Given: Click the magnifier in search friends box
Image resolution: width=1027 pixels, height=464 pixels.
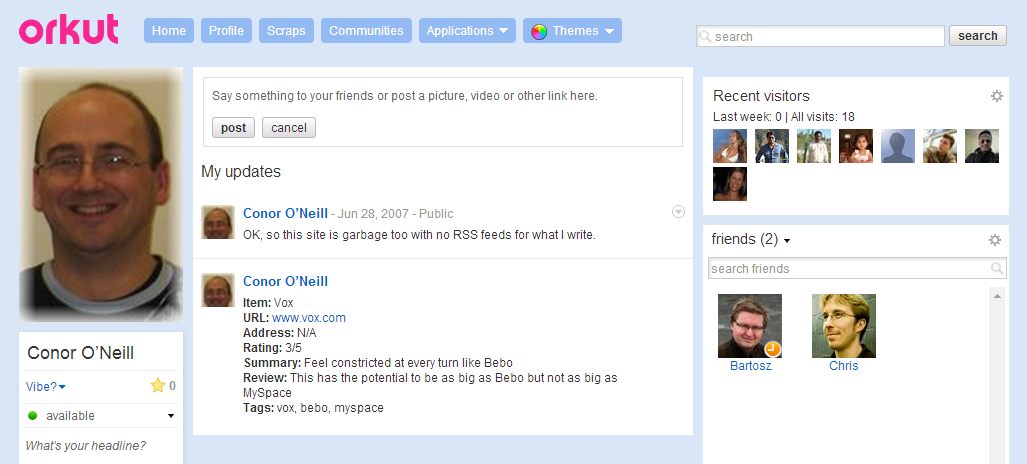Looking at the screenshot, I should click(x=996, y=268).
